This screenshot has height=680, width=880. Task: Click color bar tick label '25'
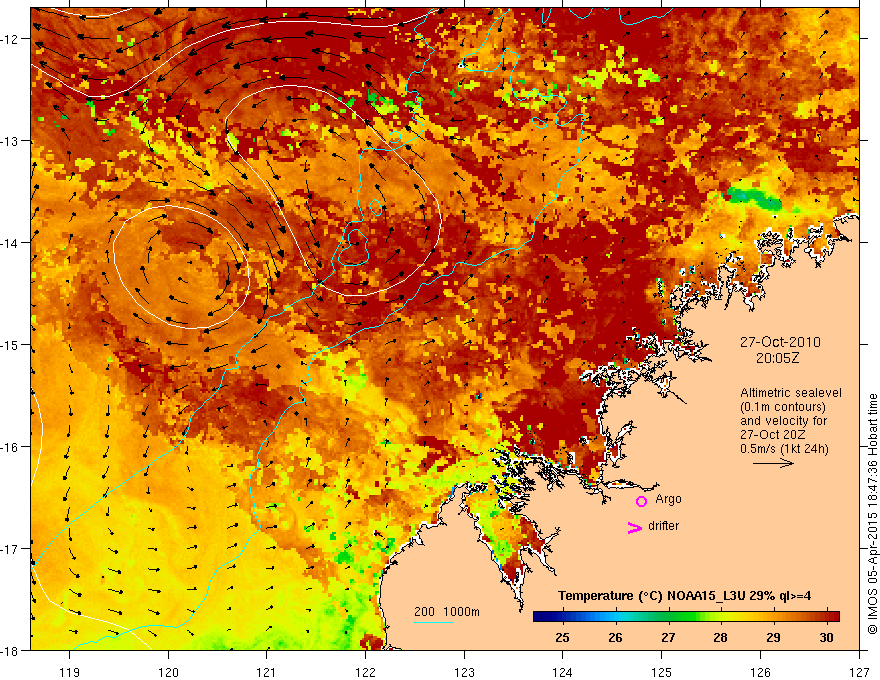[x=562, y=637]
